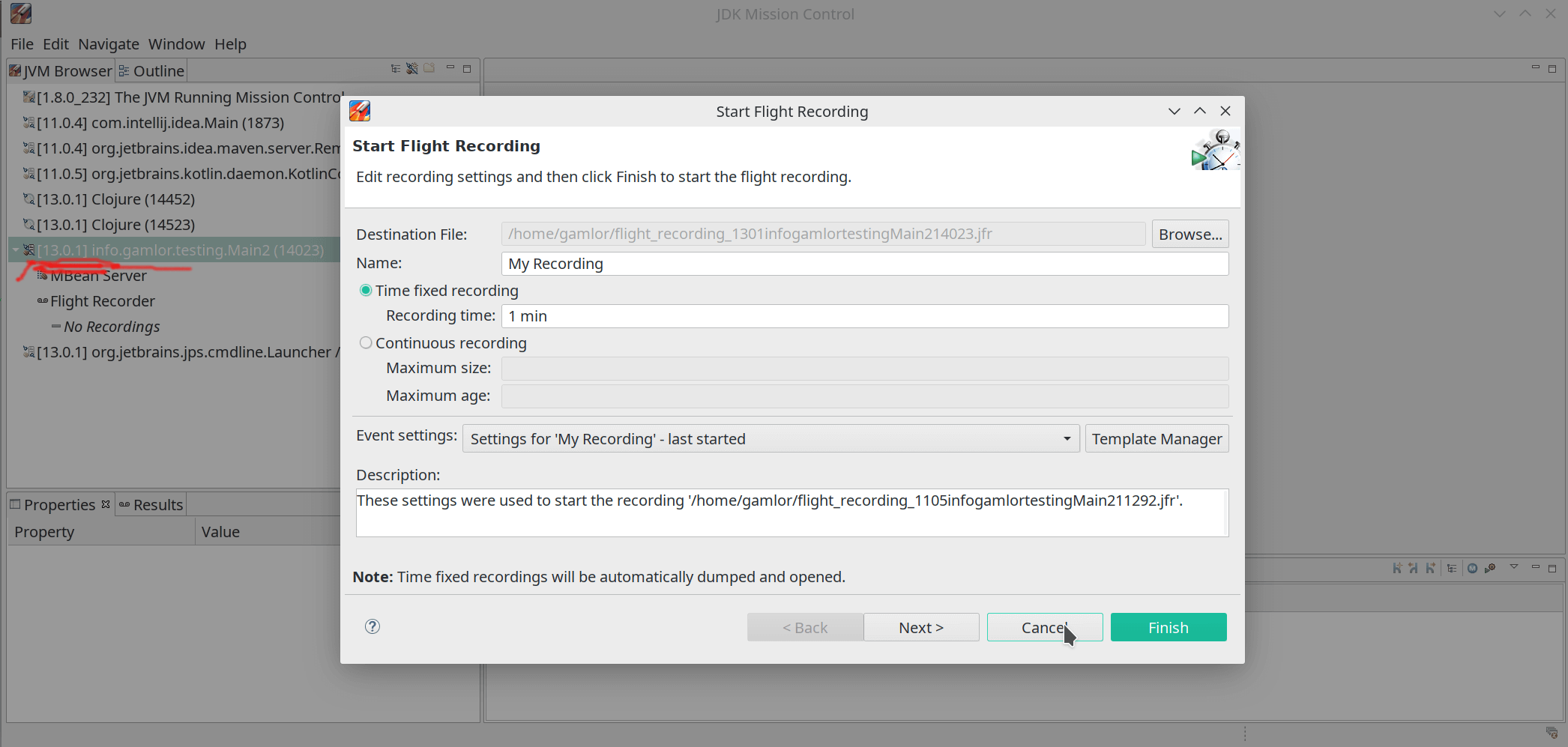Click the new connection wizard icon in JVM Browser
1568x747 pixels.
(412, 69)
